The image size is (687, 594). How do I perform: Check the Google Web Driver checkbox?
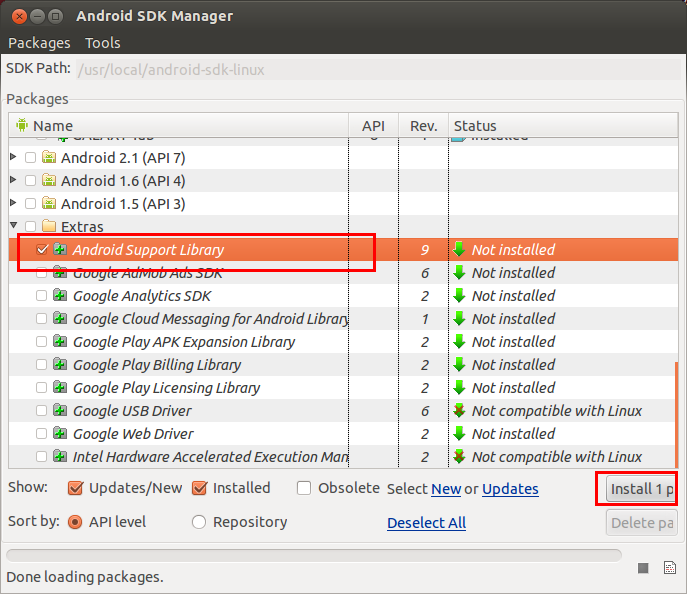click(x=42, y=433)
